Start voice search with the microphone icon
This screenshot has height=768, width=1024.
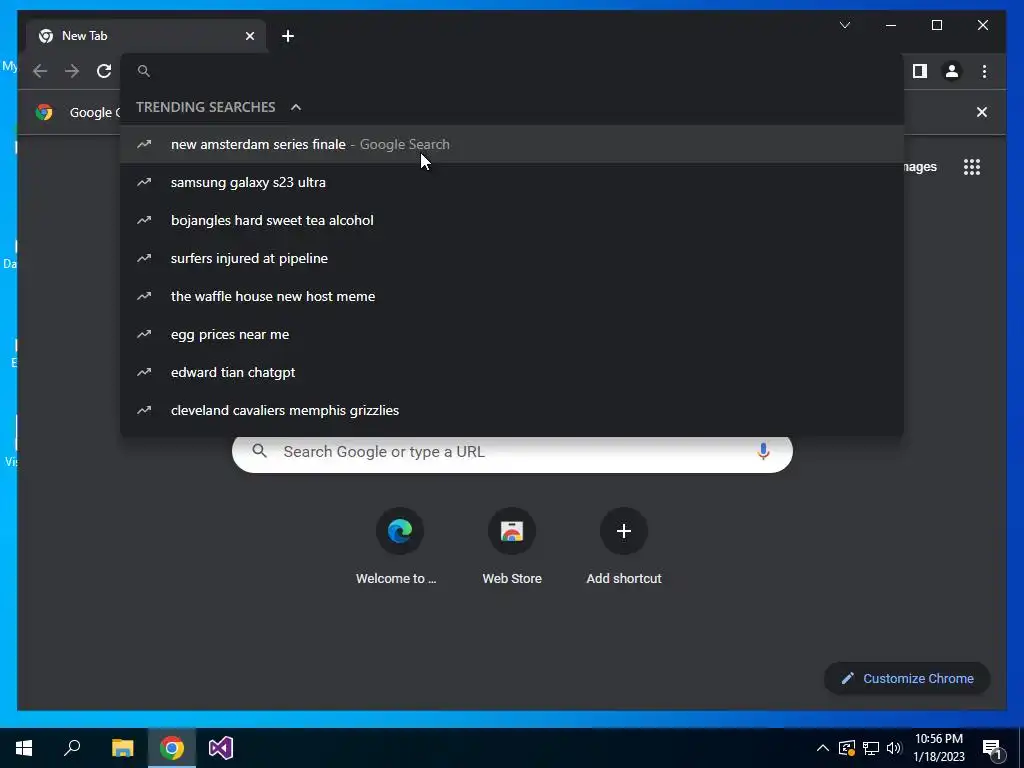pos(763,451)
